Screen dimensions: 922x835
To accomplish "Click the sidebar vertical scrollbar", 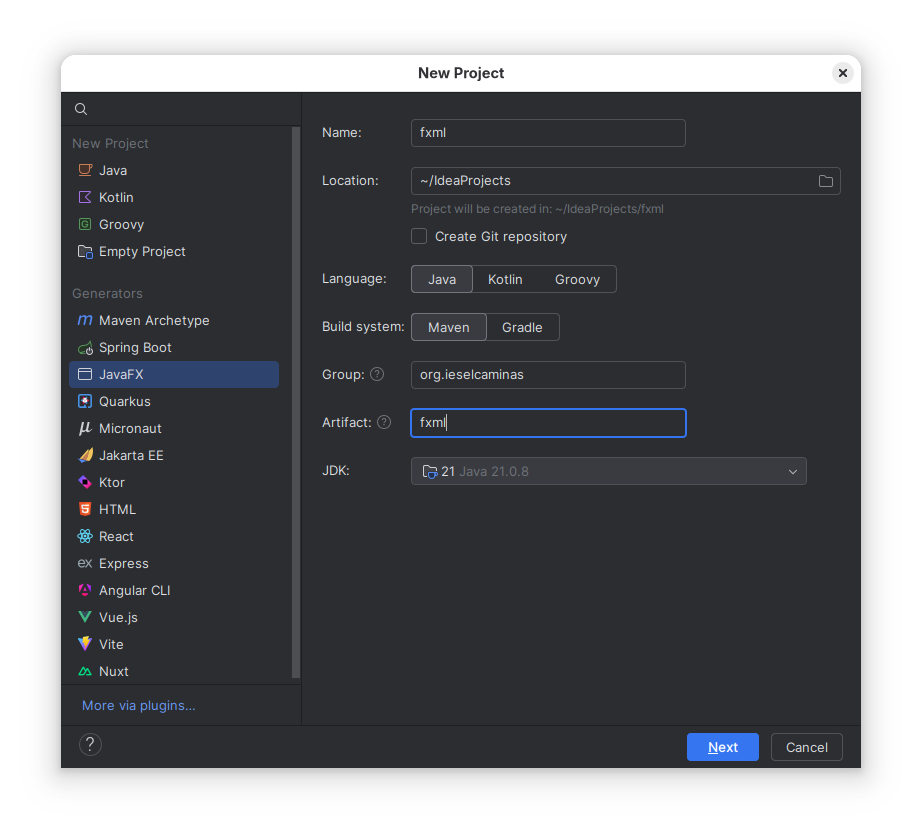I will (x=295, y=400).
